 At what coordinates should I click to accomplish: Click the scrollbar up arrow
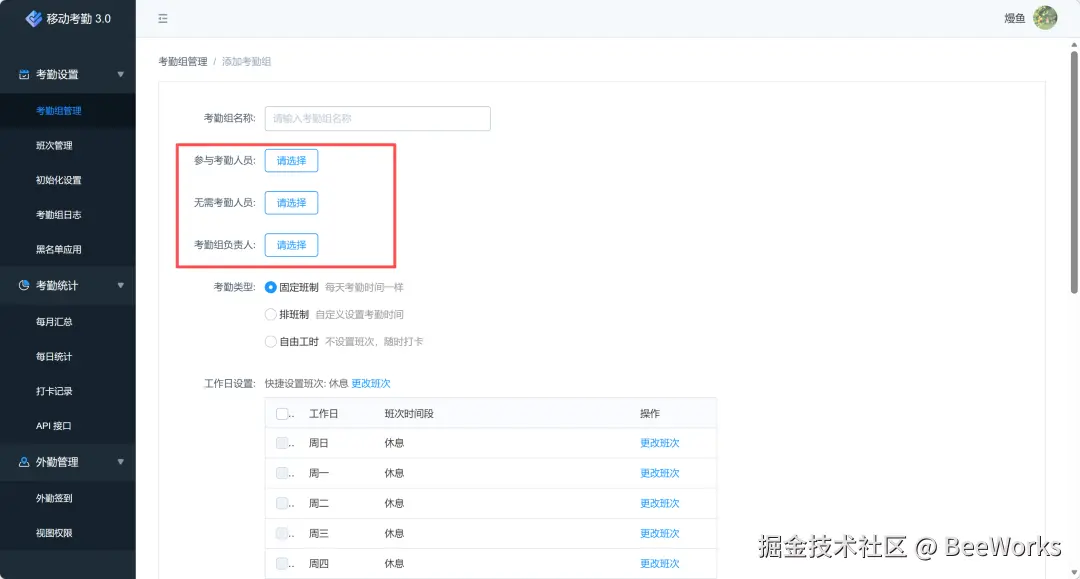(x=1074, y=45)
